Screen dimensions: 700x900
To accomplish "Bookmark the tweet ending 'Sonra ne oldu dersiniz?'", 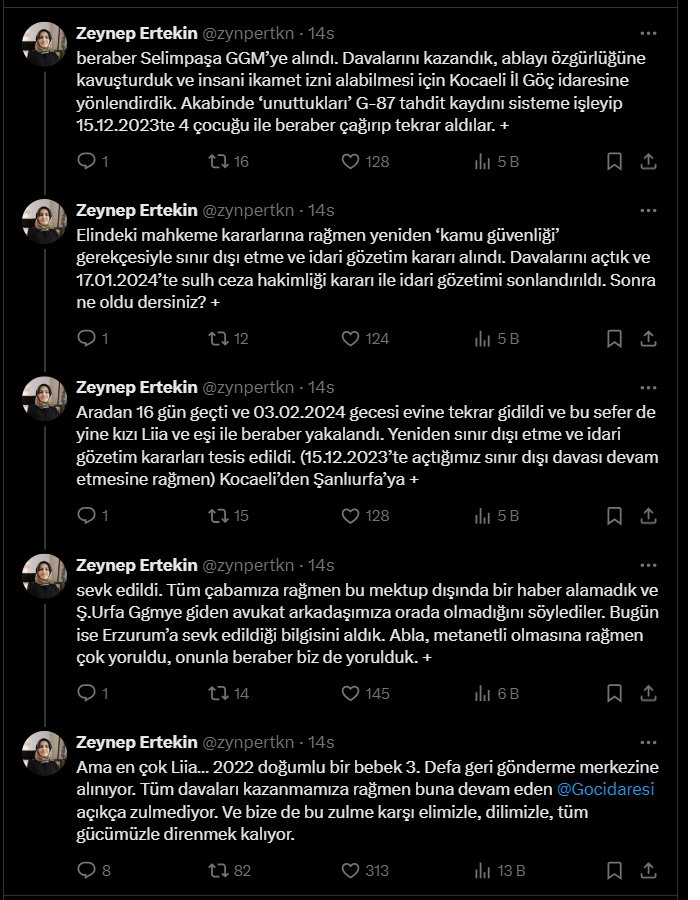I will (613, 339).
